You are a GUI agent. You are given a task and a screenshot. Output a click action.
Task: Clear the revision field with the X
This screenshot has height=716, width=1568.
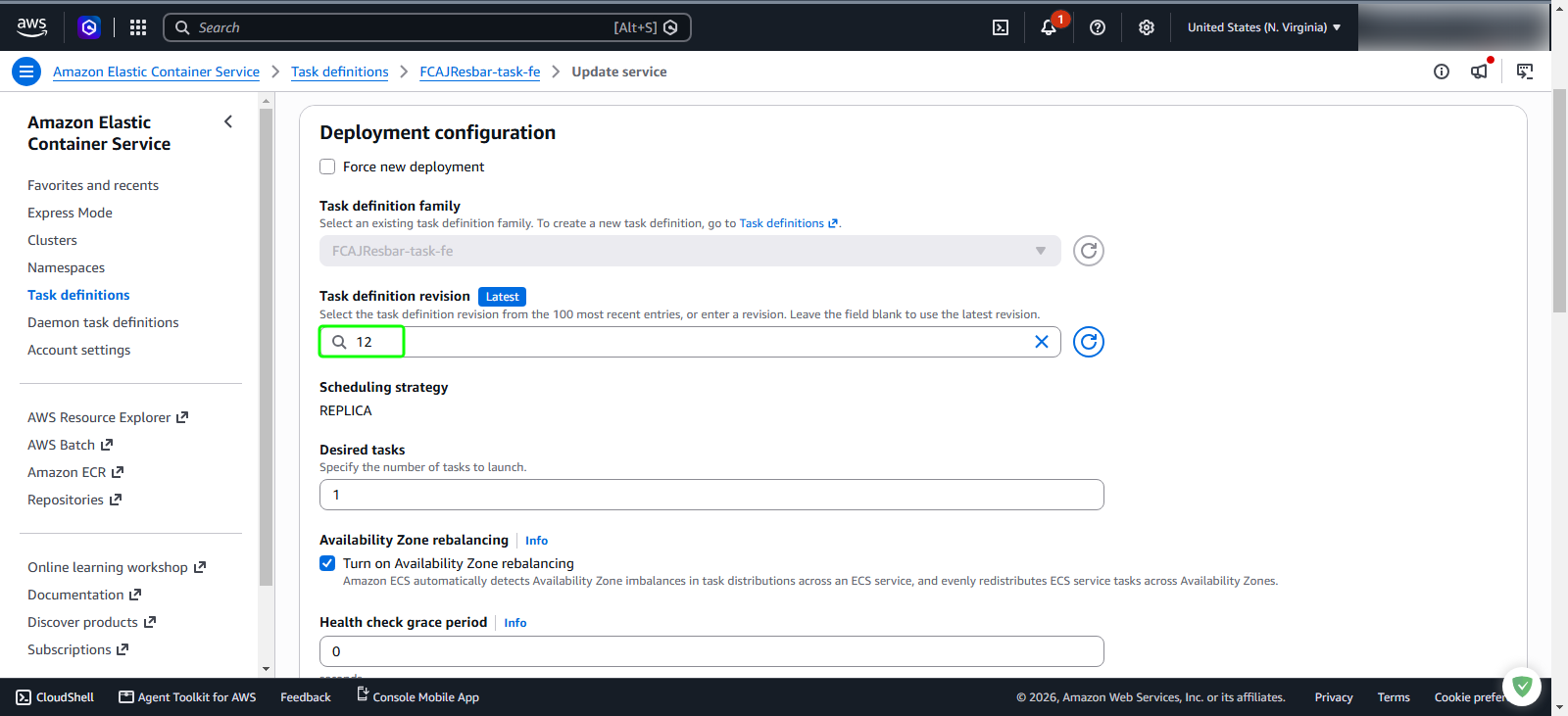coord(1042,342)
